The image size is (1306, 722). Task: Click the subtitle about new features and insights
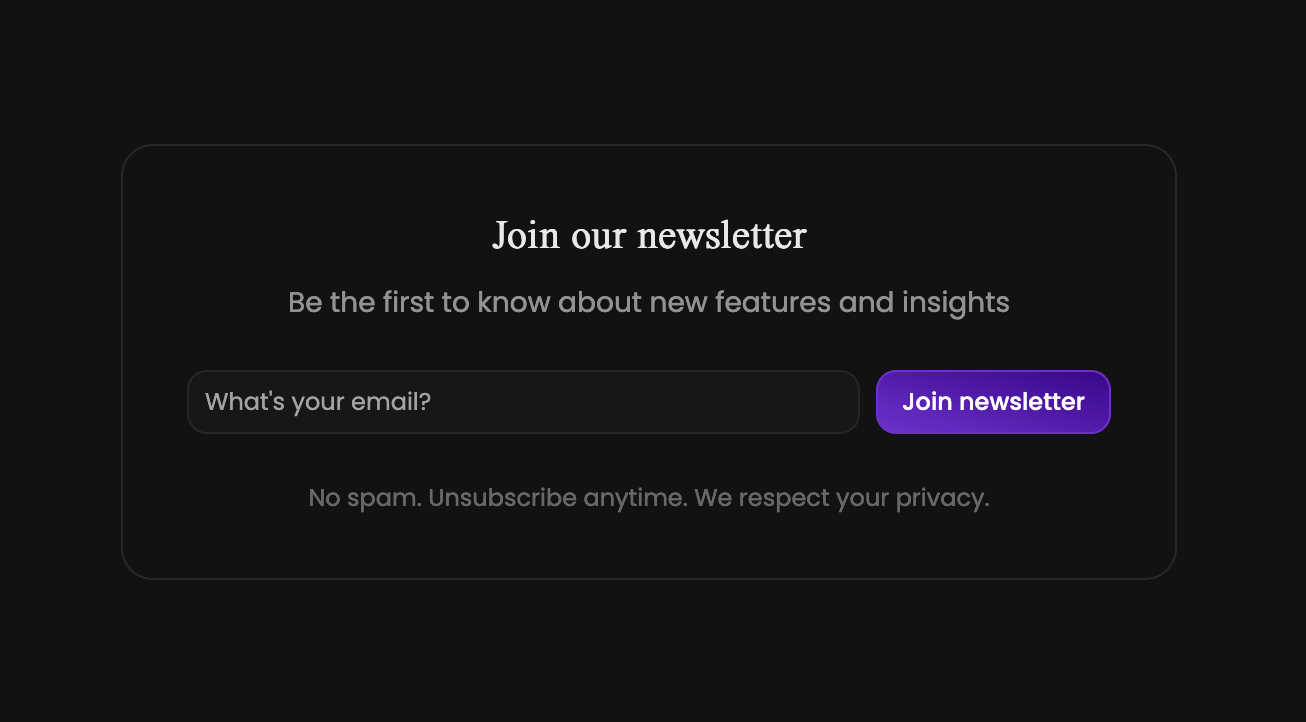pyautogui.click(x=648, y=301)
